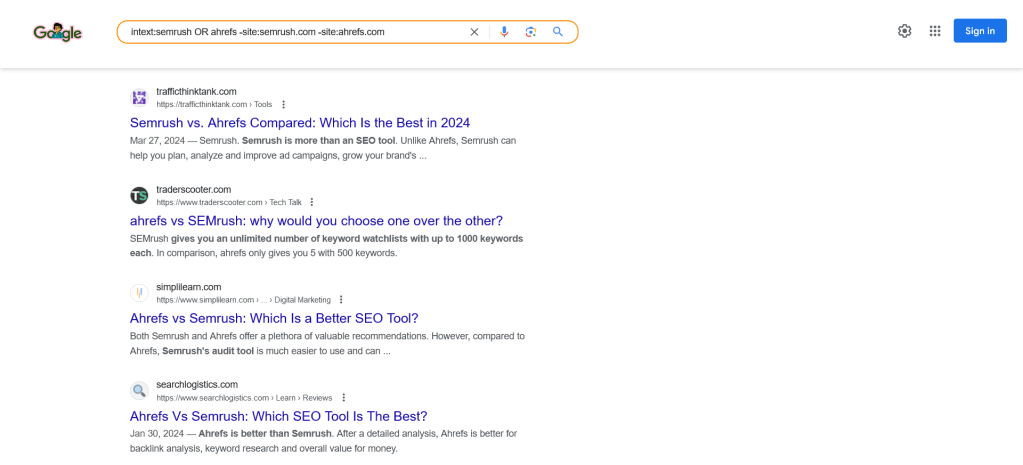Screen dimensions: 1023x465
Task: Clear the search box with X icon
Action: point(474,31)
